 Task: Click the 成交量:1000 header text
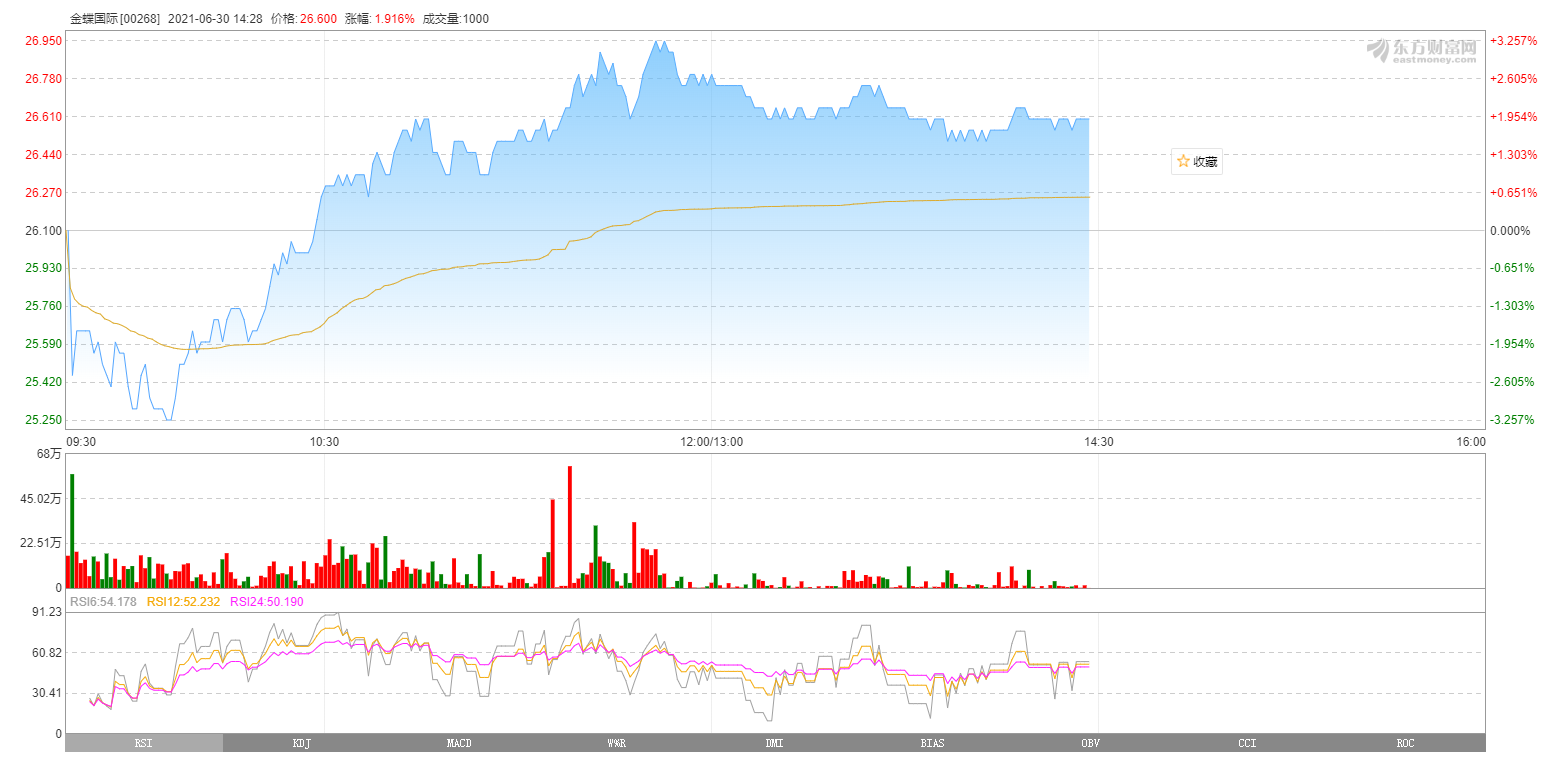pos(456,18)
